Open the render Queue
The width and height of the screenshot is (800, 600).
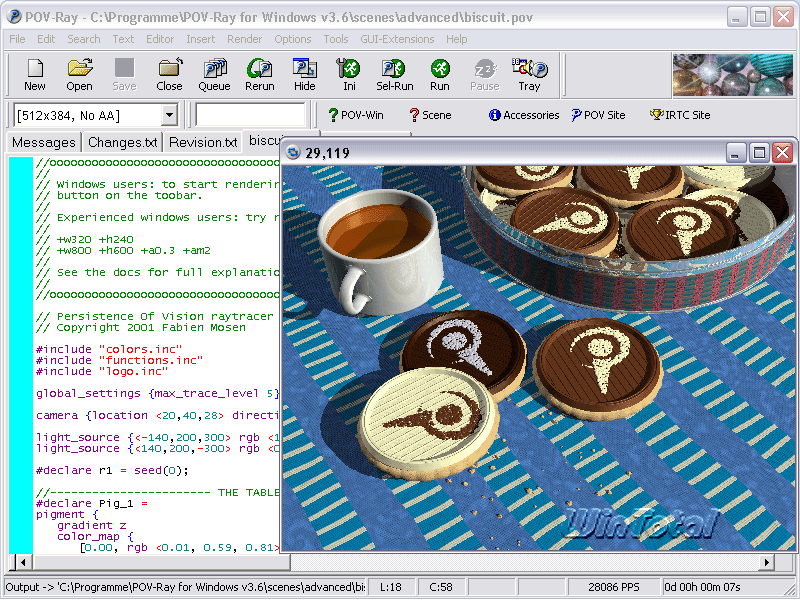[x=214, y=74]
